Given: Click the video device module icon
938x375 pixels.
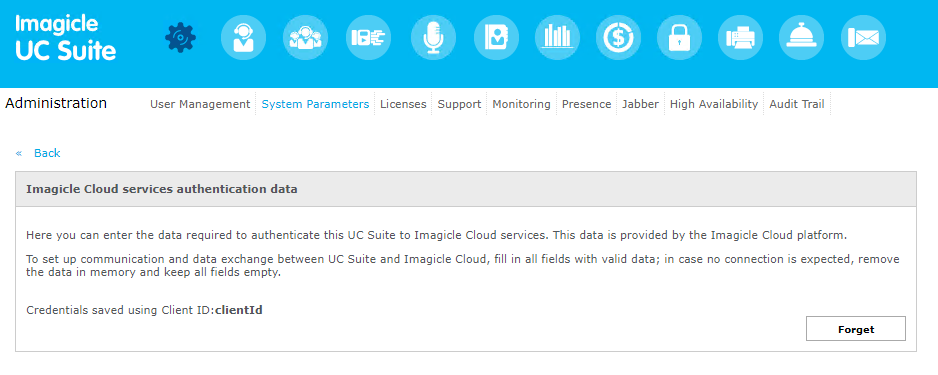Looking at the screenshot, I should pyautogui.click(x=368, y=38).
